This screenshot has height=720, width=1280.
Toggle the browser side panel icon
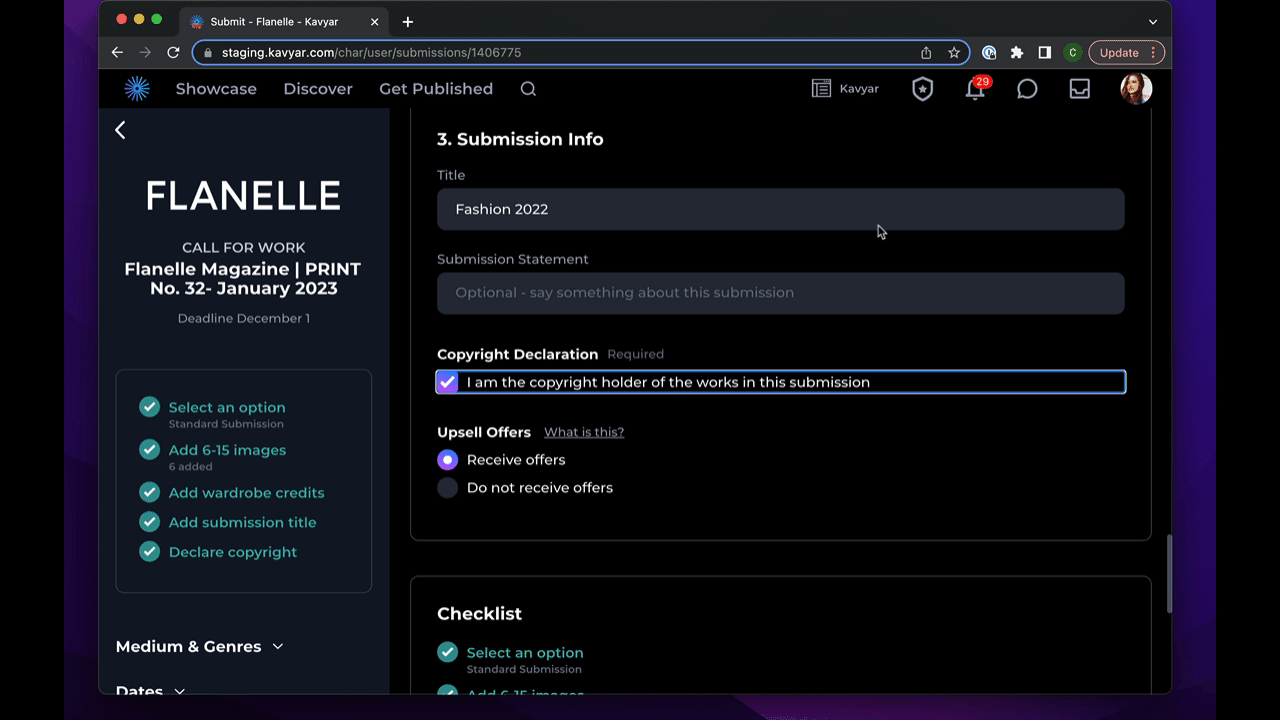1044,53
